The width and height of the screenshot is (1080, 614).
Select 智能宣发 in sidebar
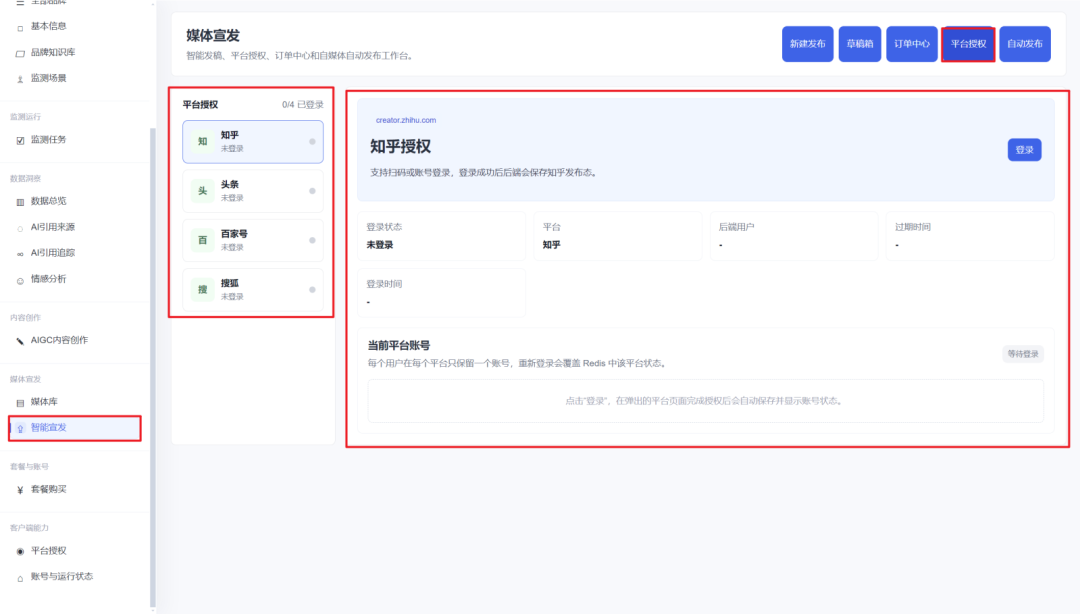tap(74, 427)
